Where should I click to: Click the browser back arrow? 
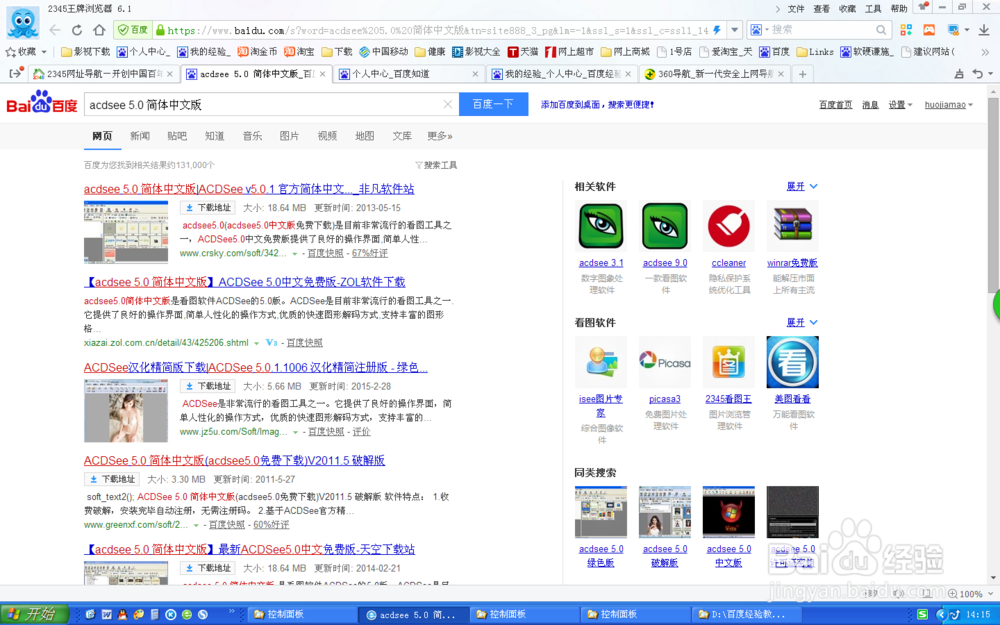tap(55, 30)
